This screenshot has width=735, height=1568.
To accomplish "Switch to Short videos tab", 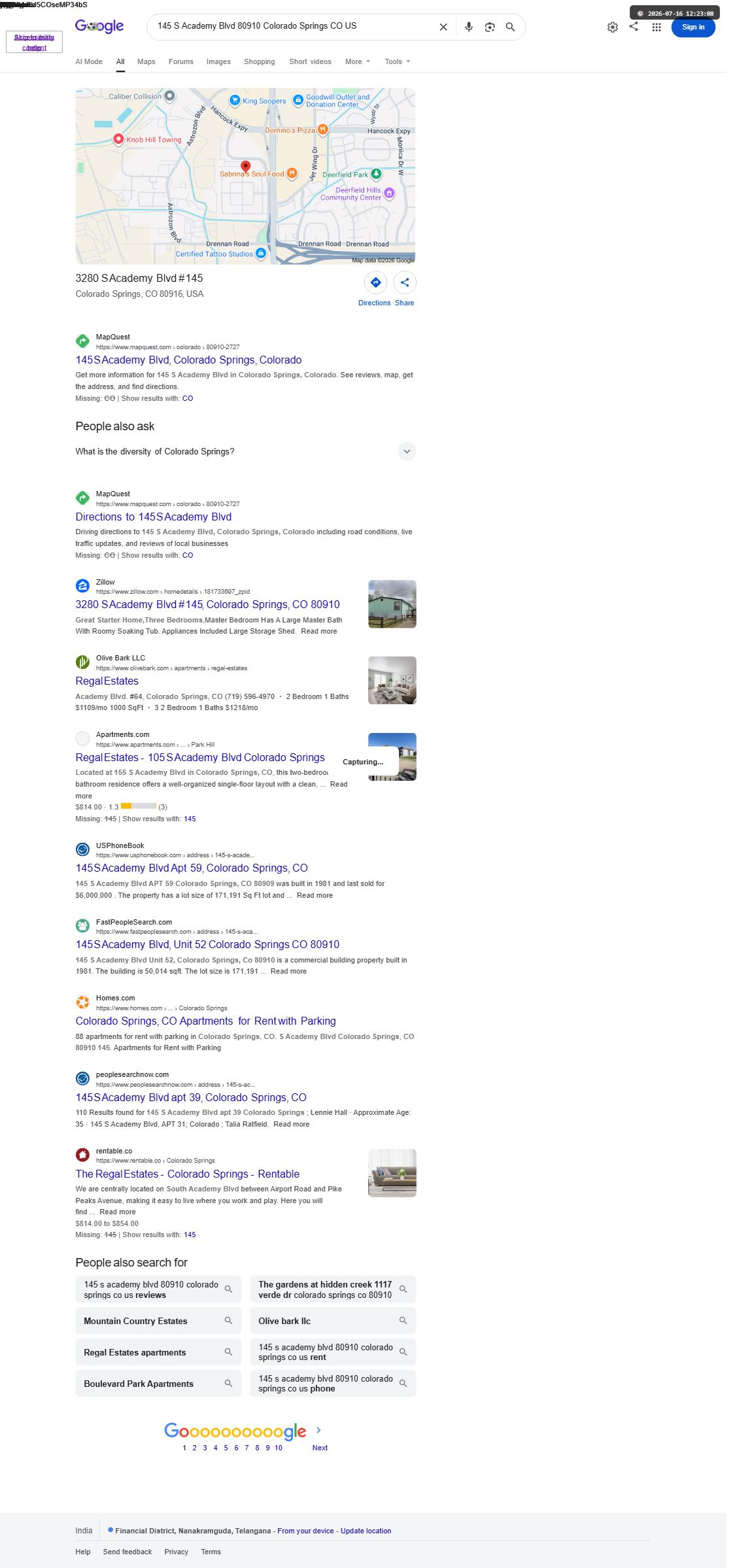I will click(x=311, y=61).
